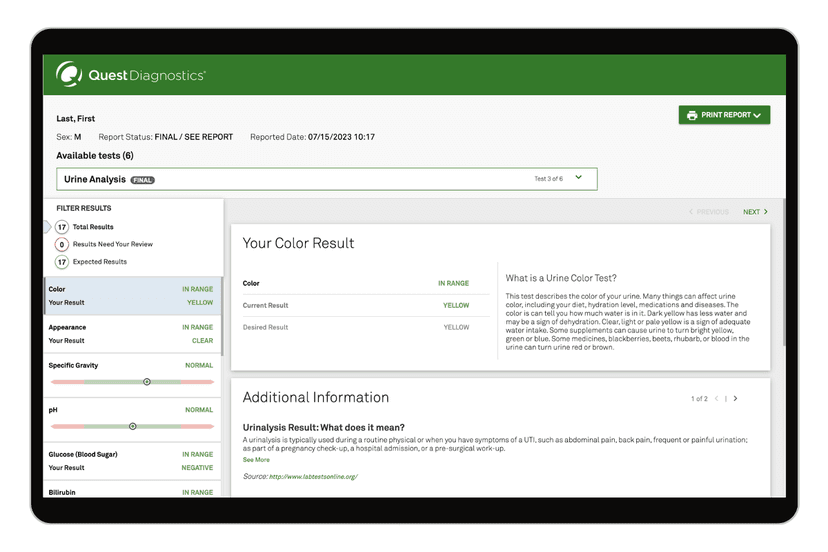Click the Specific Gravity range slider marker
828x552 pixels.
pyautogui.click(x=147, y=382)
